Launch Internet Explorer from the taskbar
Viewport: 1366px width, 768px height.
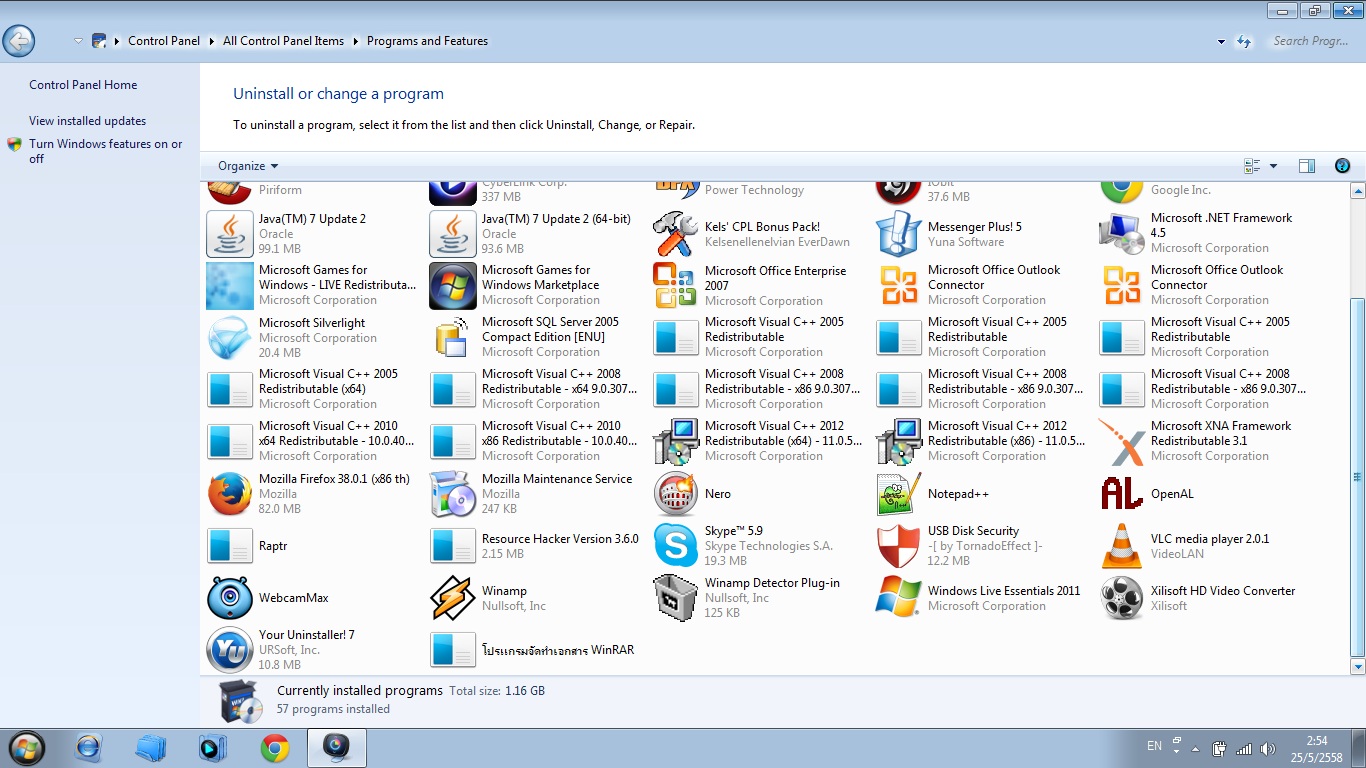[89, 748]
